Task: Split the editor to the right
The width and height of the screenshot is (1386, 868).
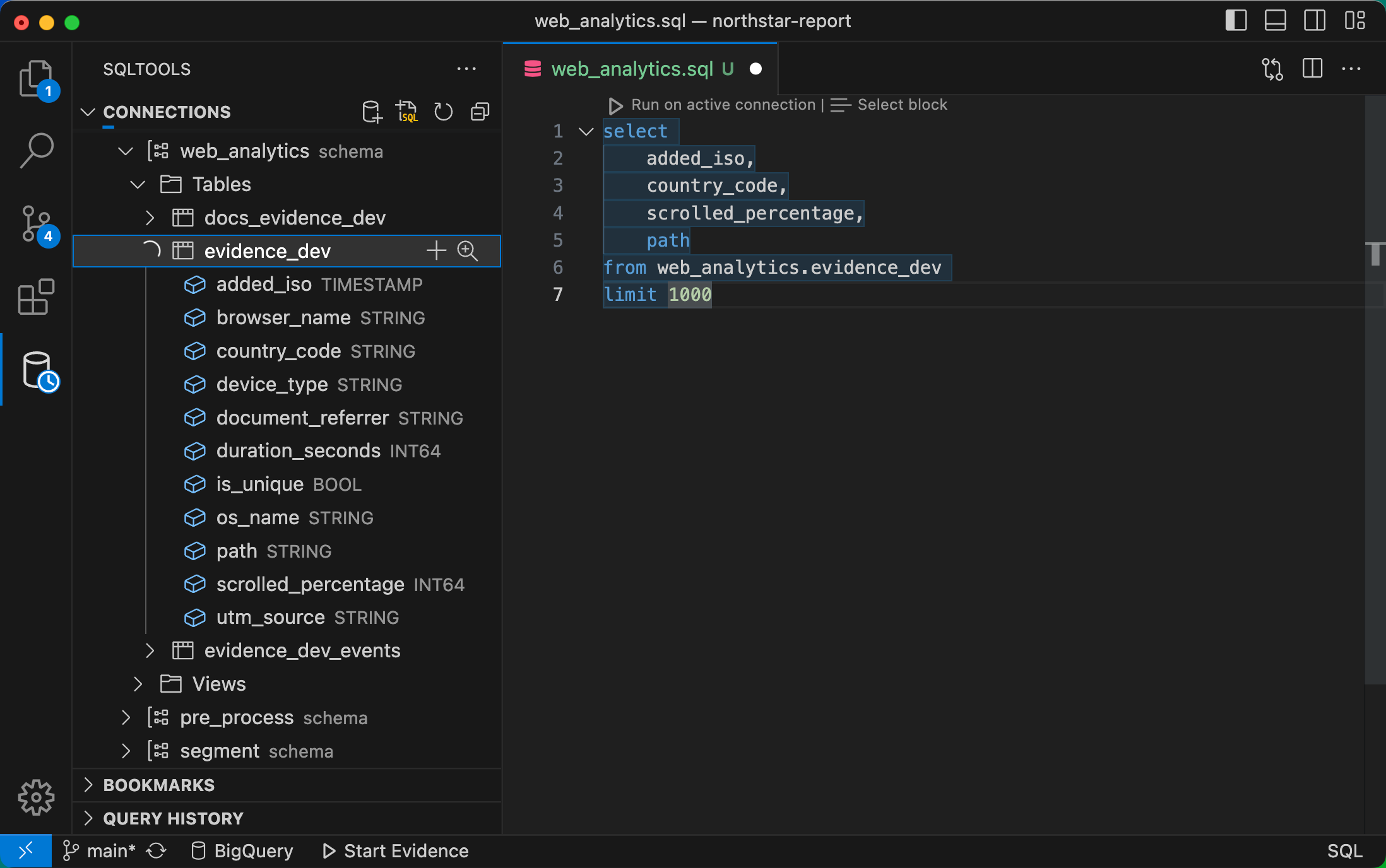Action: (x=1312, y=69)
